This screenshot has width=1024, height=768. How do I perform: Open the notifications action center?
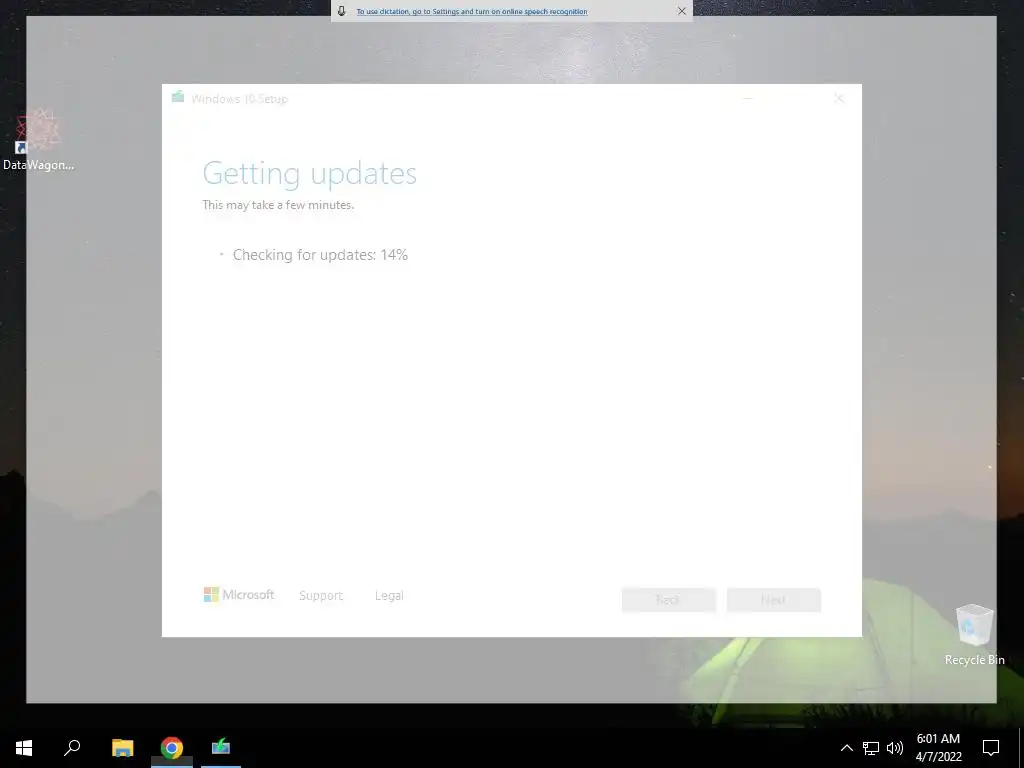[991, 748]
